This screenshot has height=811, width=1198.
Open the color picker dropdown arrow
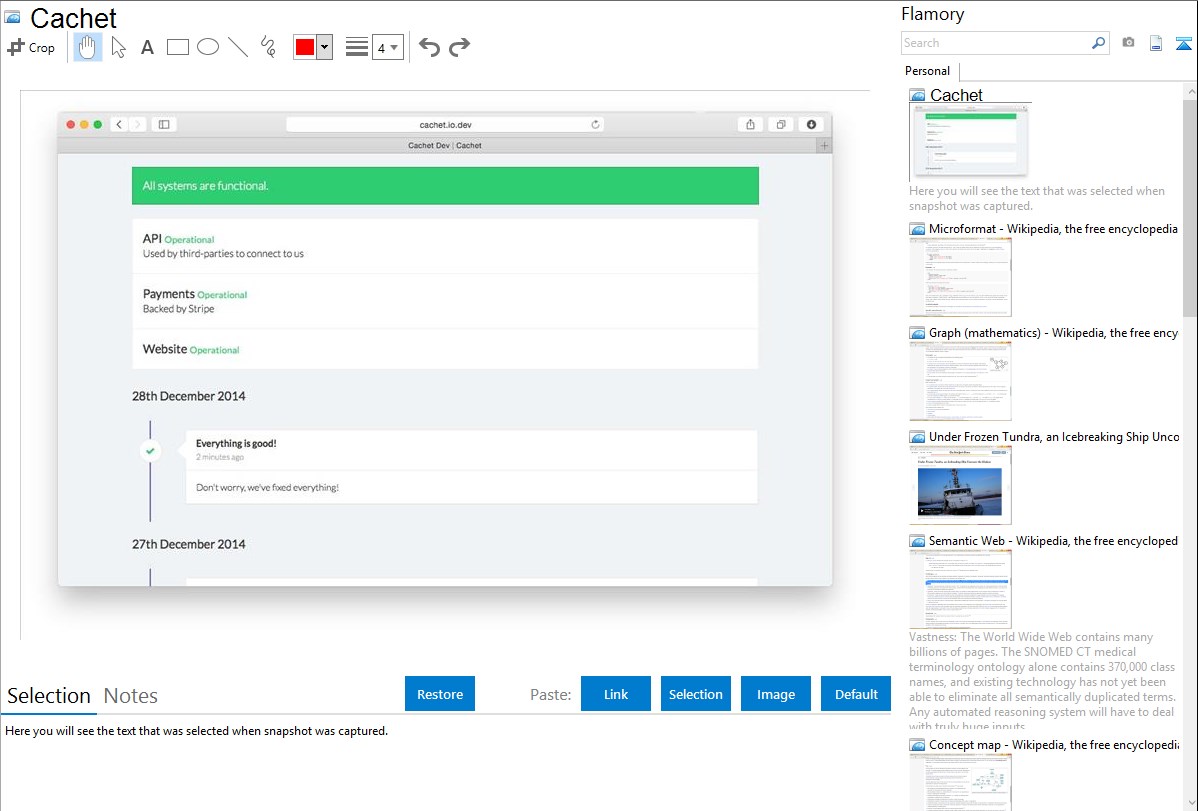(324, 47)
